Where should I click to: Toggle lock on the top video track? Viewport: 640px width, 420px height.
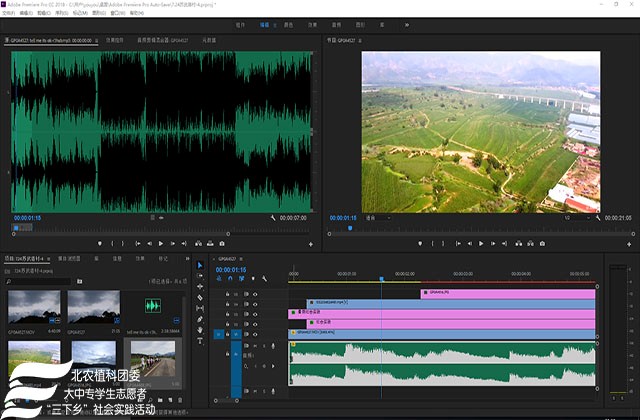click(229, 294)
